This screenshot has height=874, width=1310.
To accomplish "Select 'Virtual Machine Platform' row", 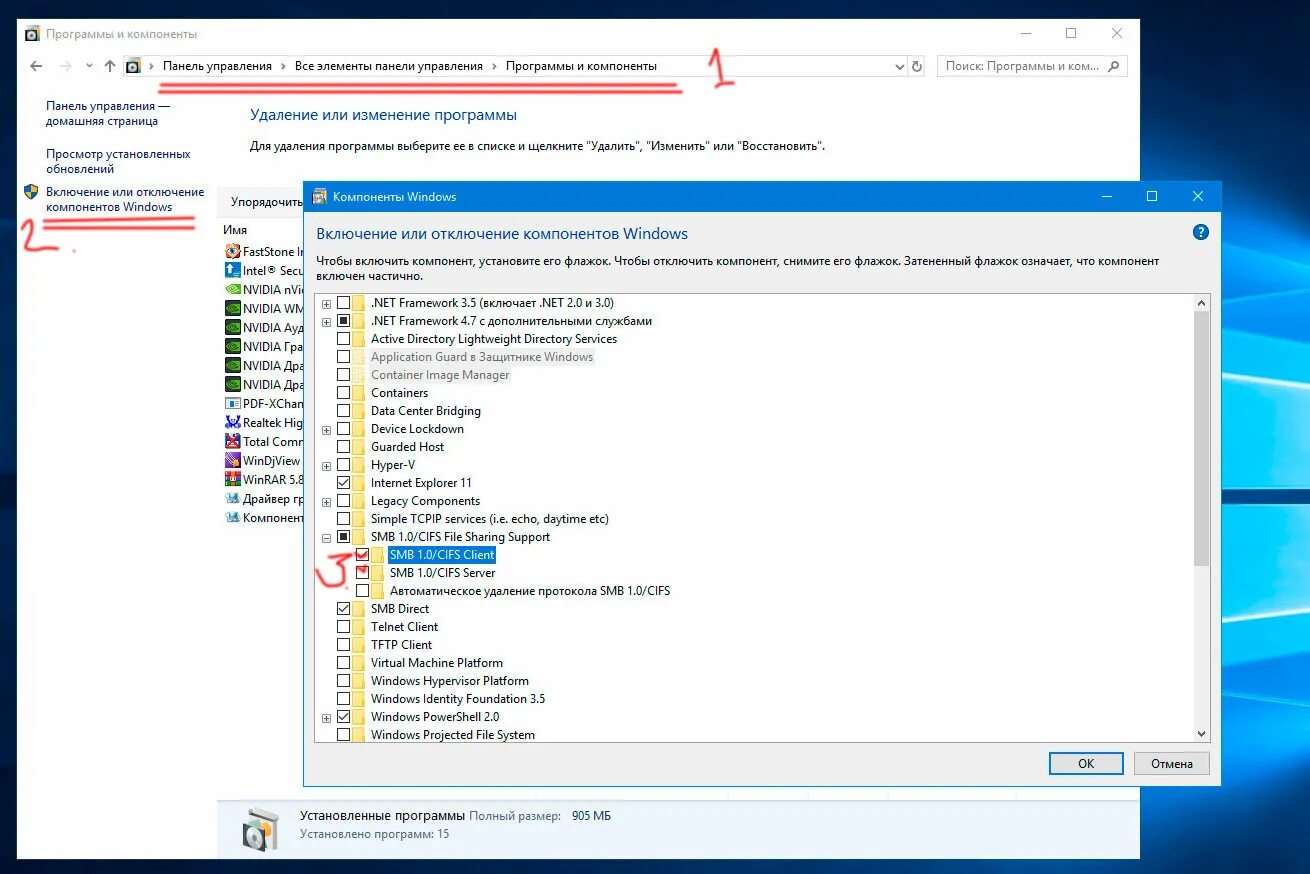I will pos(437,663).
